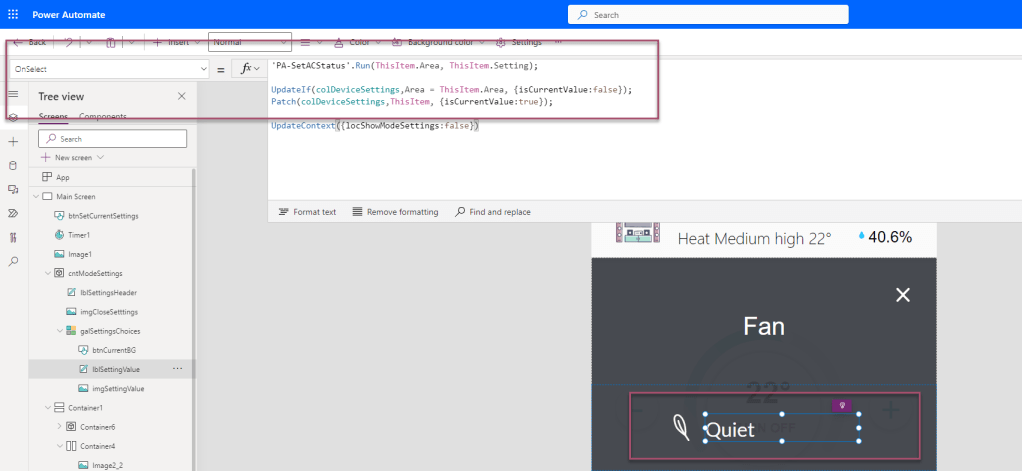Open the Data sources sidebar icon
Image resolution: width=1022 pixels, height=471 pixels.
[13, 165]
